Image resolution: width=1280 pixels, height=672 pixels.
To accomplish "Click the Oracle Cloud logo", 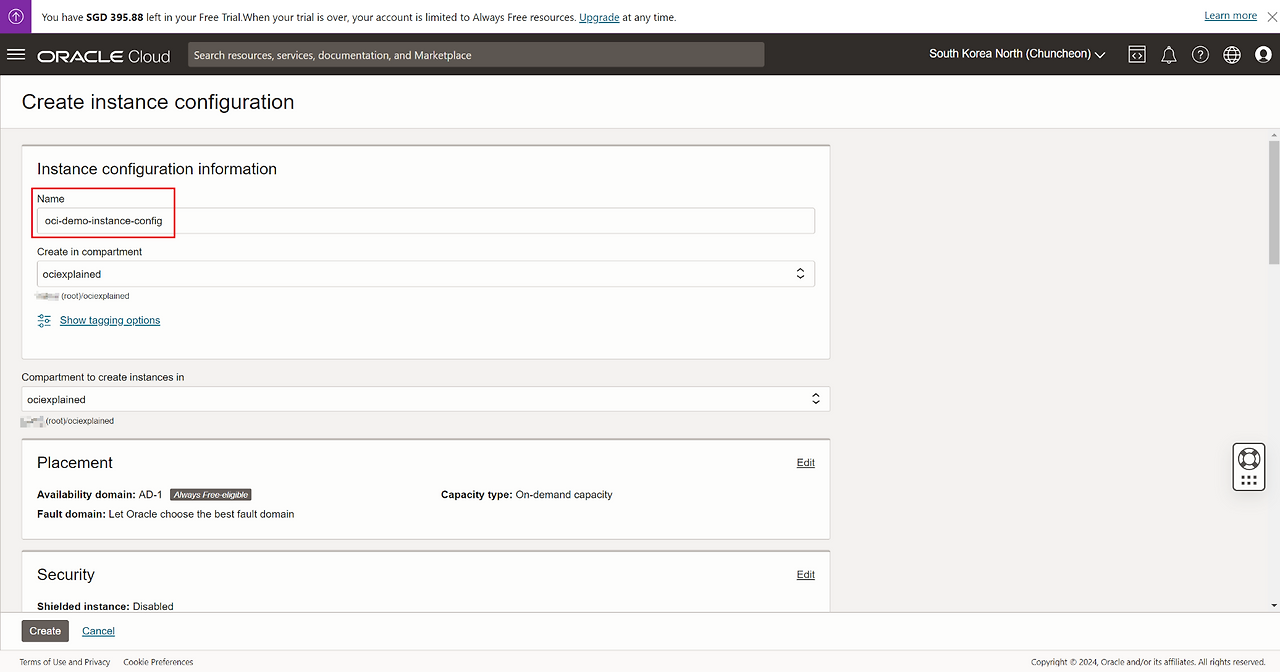I will pyautogui.click(x=104, y=56).
